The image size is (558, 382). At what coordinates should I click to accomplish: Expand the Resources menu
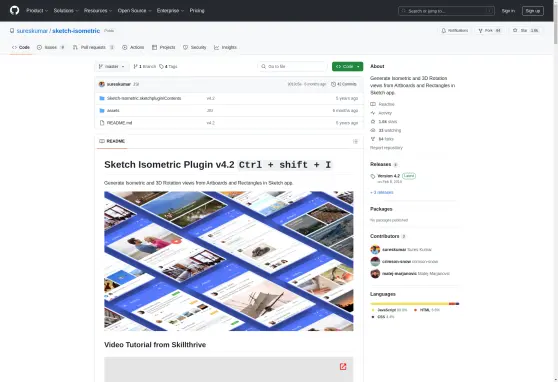coord(98,11)
